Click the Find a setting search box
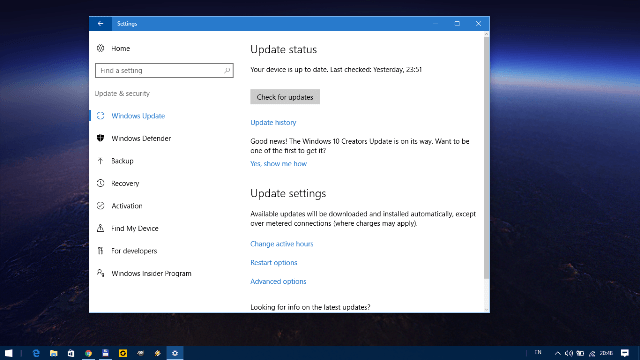640x360 pixels. click(x=164, y=71)
